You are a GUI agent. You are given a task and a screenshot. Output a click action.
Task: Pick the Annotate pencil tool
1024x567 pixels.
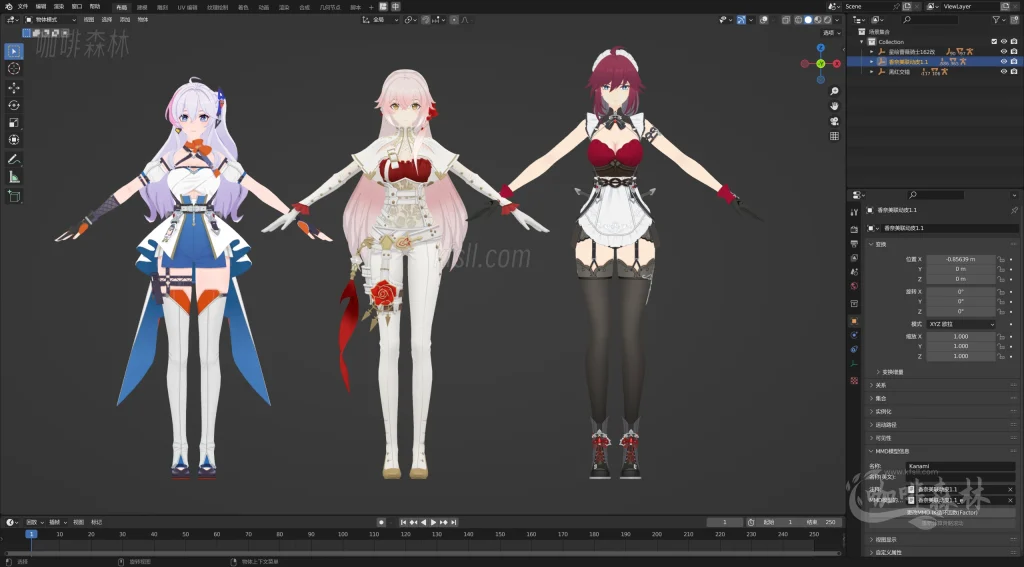pyautogui.click(x=14, y=159)
